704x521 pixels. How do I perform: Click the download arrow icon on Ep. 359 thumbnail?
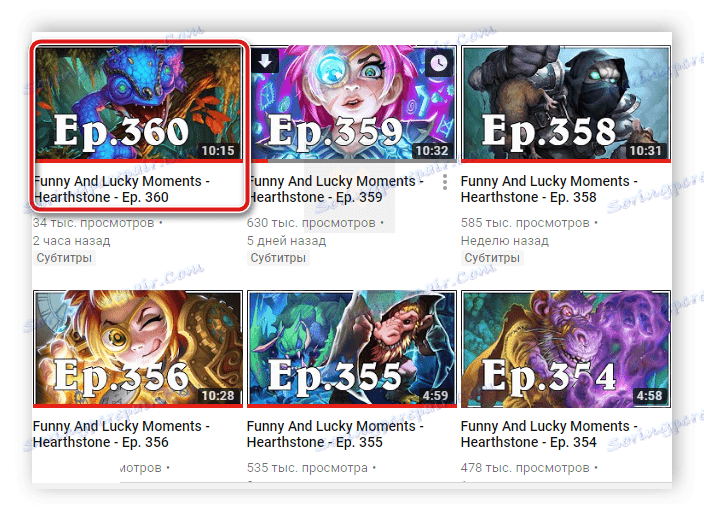(265, 61)
